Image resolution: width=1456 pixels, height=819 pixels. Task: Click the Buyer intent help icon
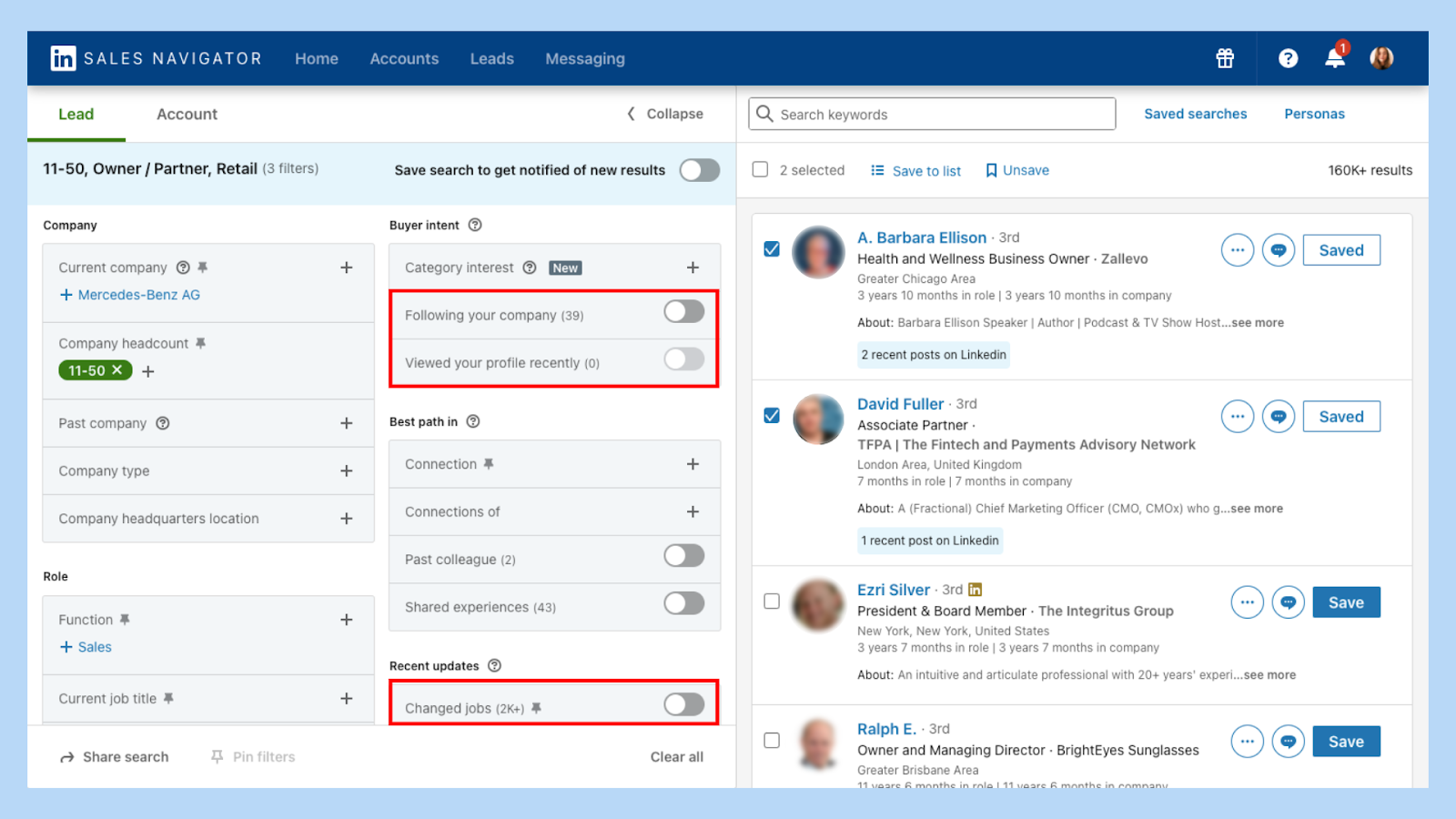pos(475,225)
